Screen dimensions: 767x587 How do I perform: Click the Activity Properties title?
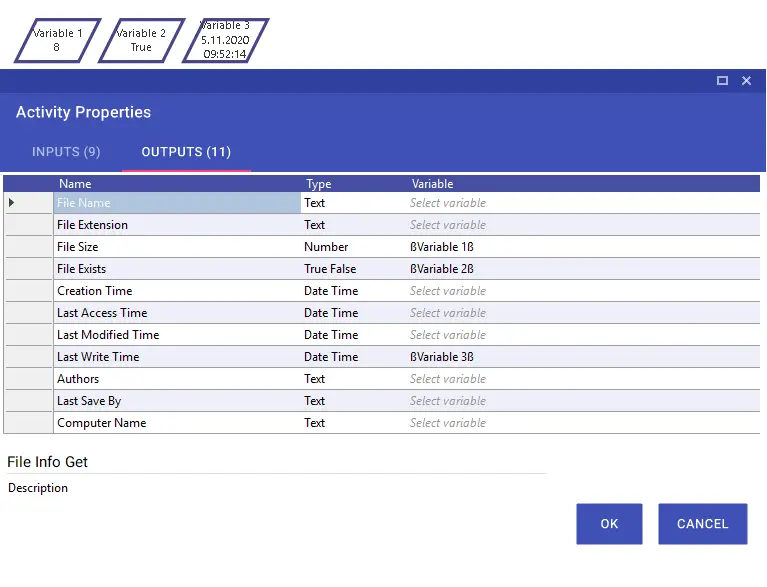point(84,113)
